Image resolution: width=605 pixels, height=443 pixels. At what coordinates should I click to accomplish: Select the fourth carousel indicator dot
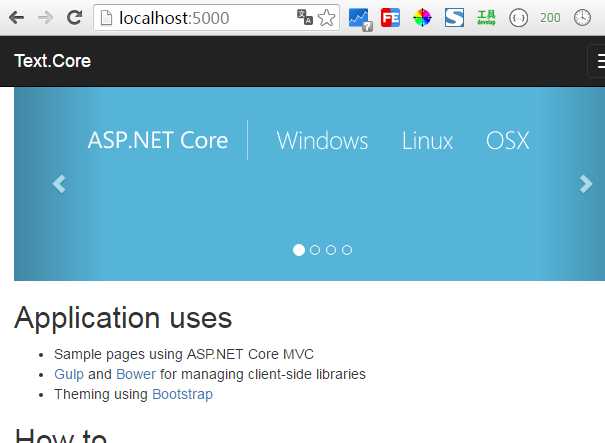coord(347,250)
